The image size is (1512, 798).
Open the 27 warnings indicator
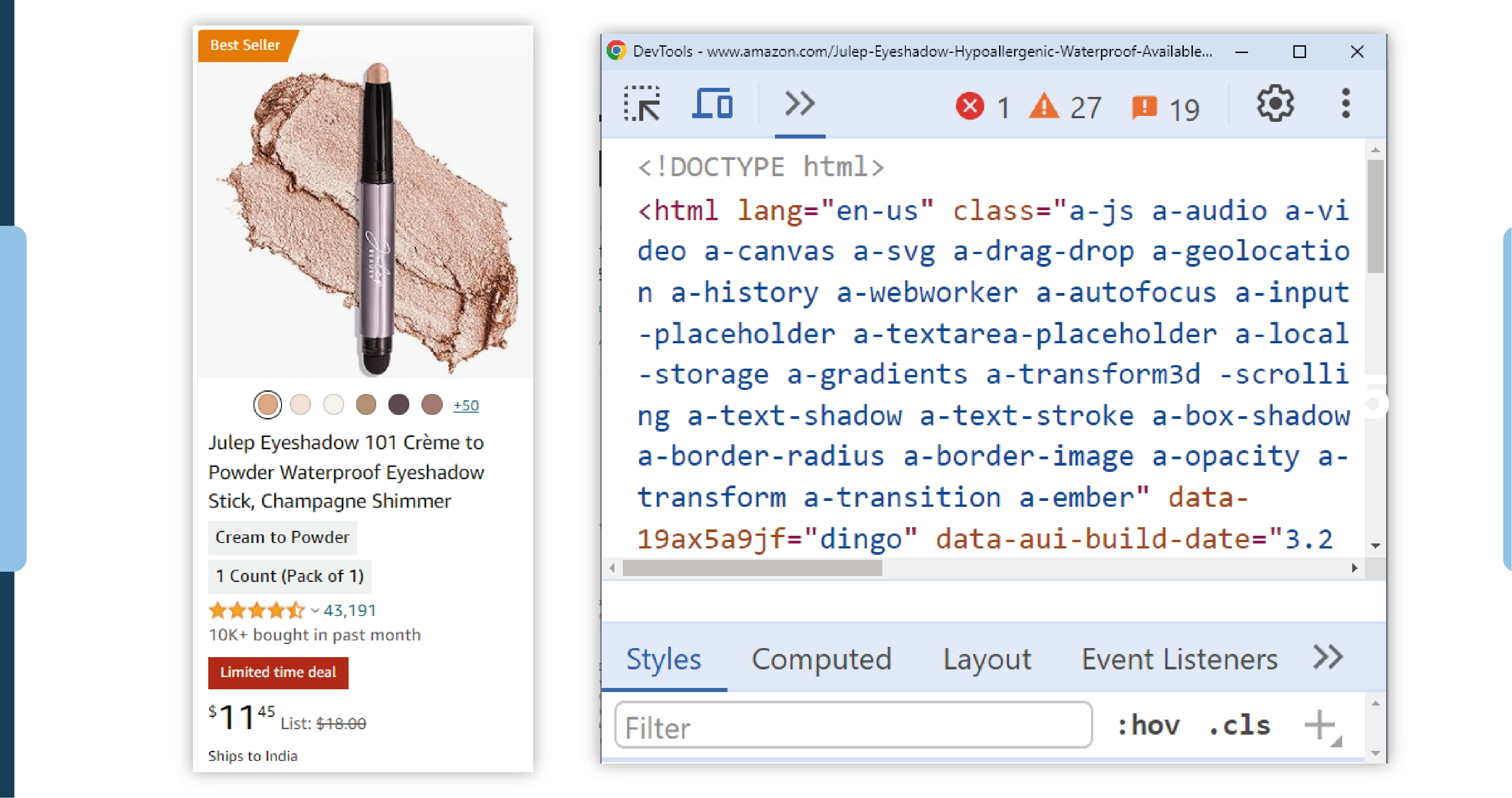click(x=1065, y=107)
